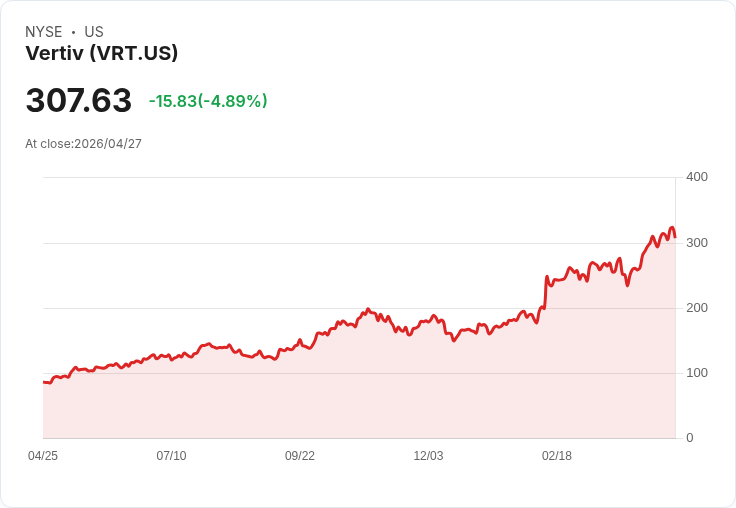
Task: Click the At close:2026/04/27 timestamp
Action: coord(83,144)
